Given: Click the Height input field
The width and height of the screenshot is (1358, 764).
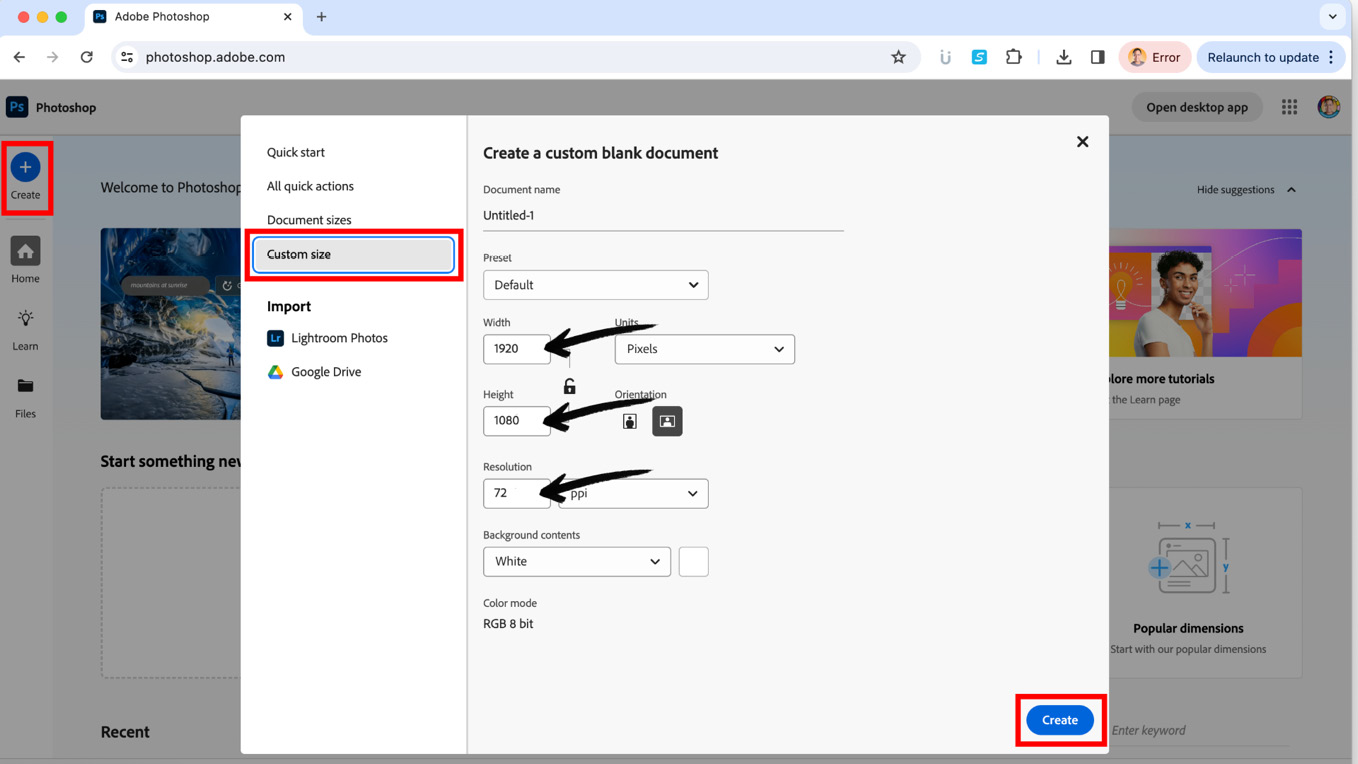Looking at the screenshot, I should pos(517,421).
